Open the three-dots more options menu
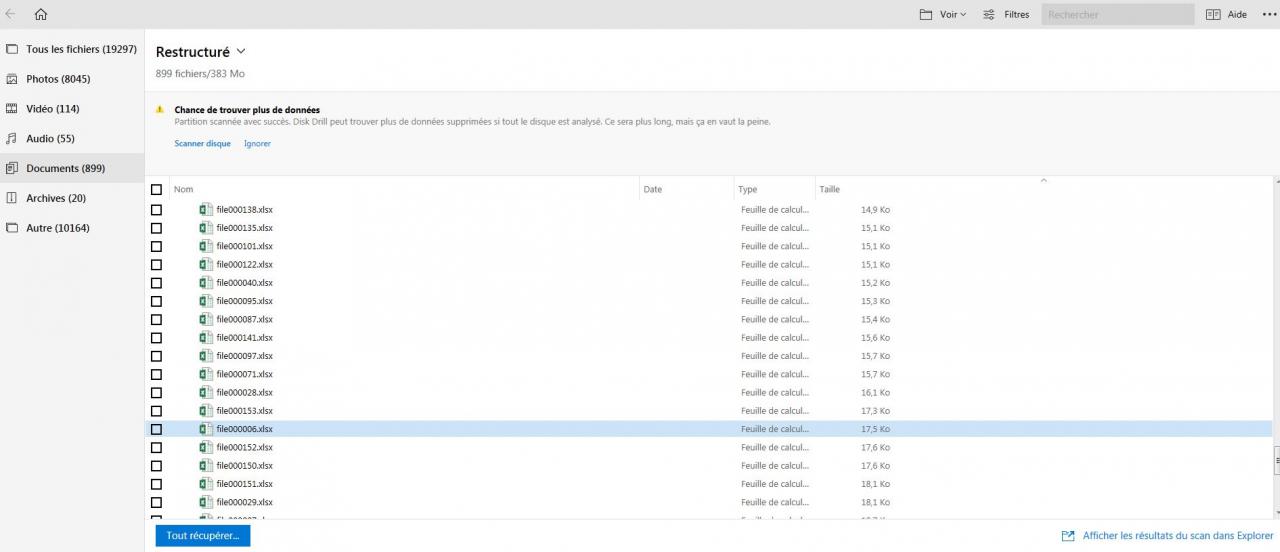This screenshot has width=1280, height=552. click(1270, 14)
